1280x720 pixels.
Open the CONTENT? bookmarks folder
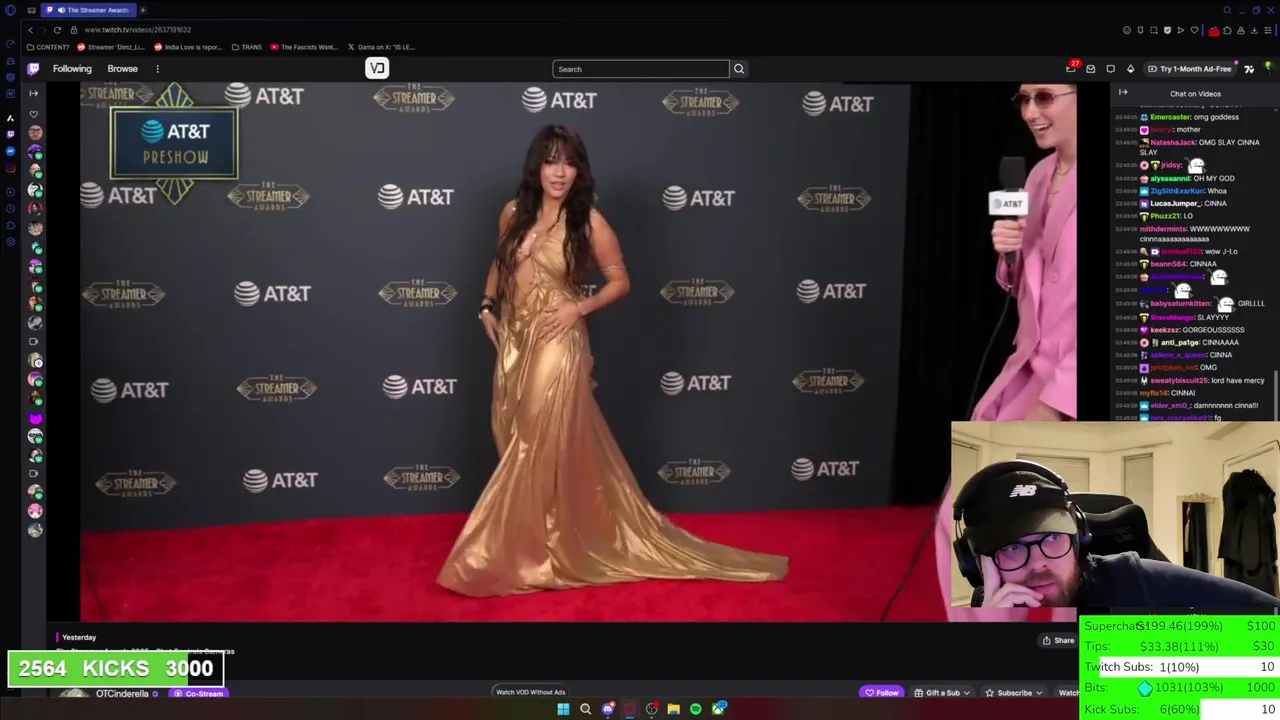48,47
